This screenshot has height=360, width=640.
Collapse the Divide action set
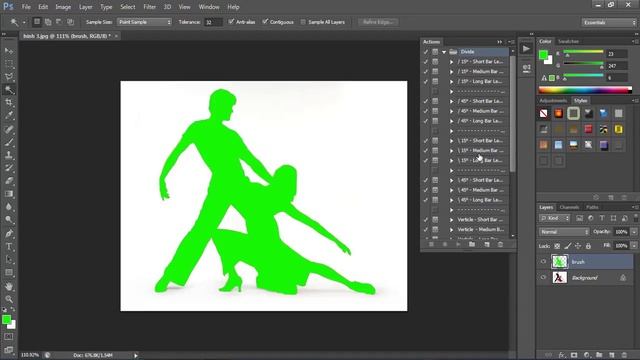[x=444, y=52]
